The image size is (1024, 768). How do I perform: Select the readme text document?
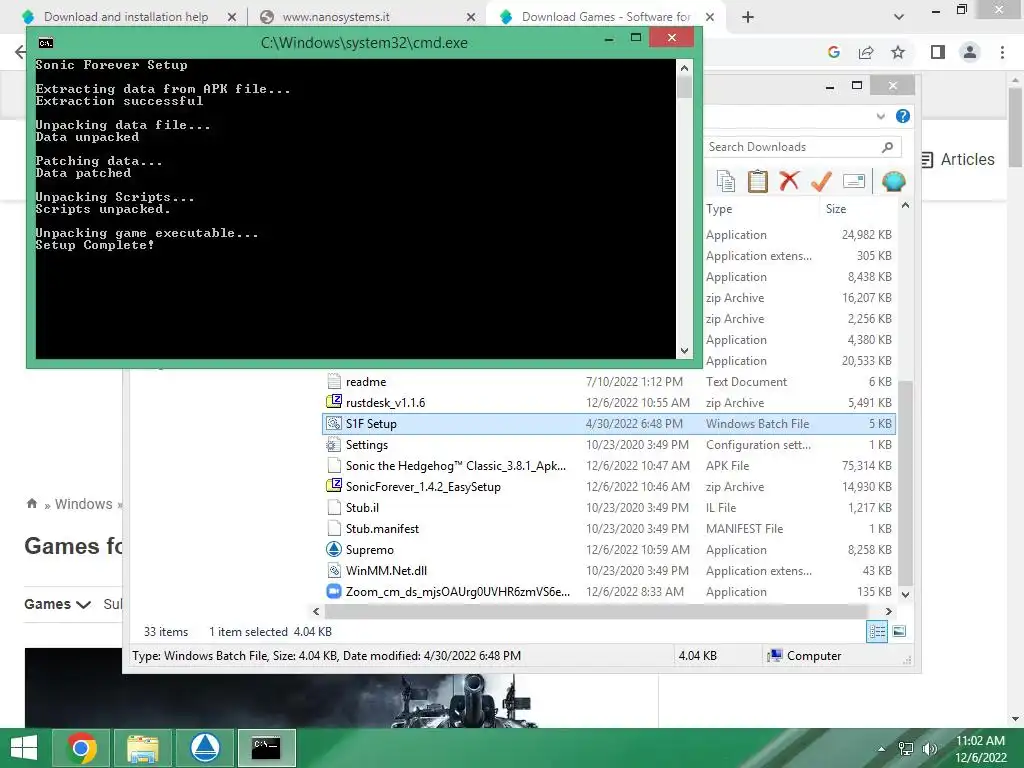pos(609,382)
